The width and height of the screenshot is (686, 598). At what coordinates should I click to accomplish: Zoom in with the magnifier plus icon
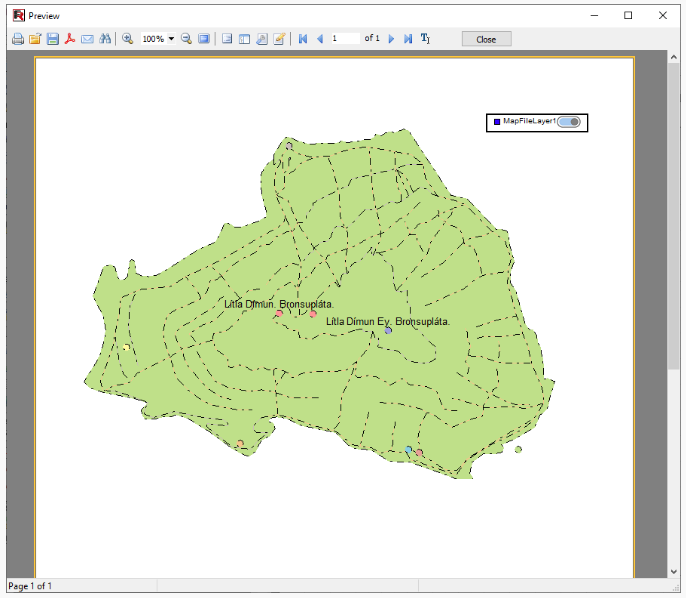(x=127, y=39)
